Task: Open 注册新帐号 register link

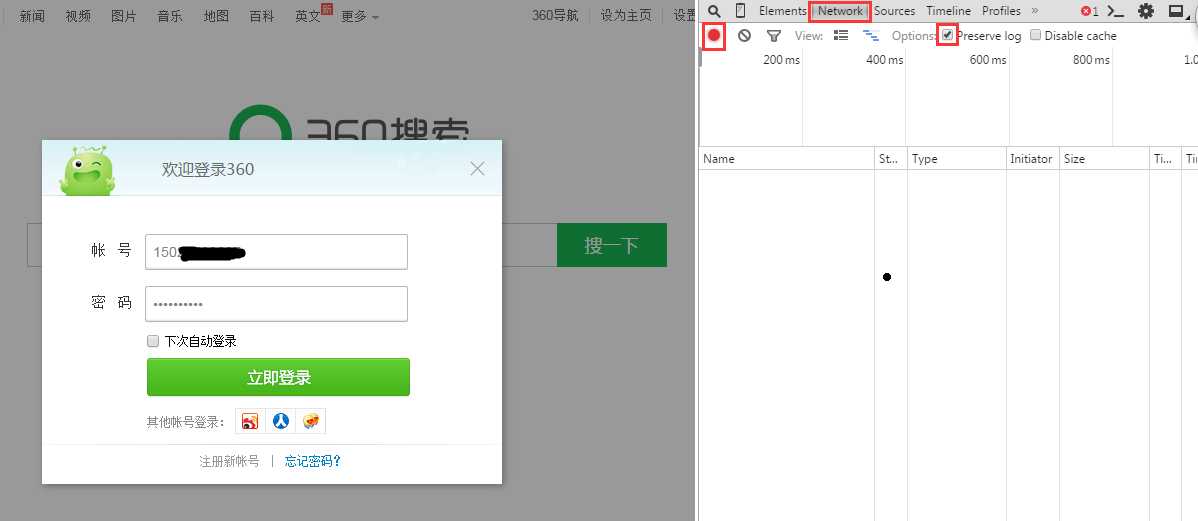Action: [229, 461]
